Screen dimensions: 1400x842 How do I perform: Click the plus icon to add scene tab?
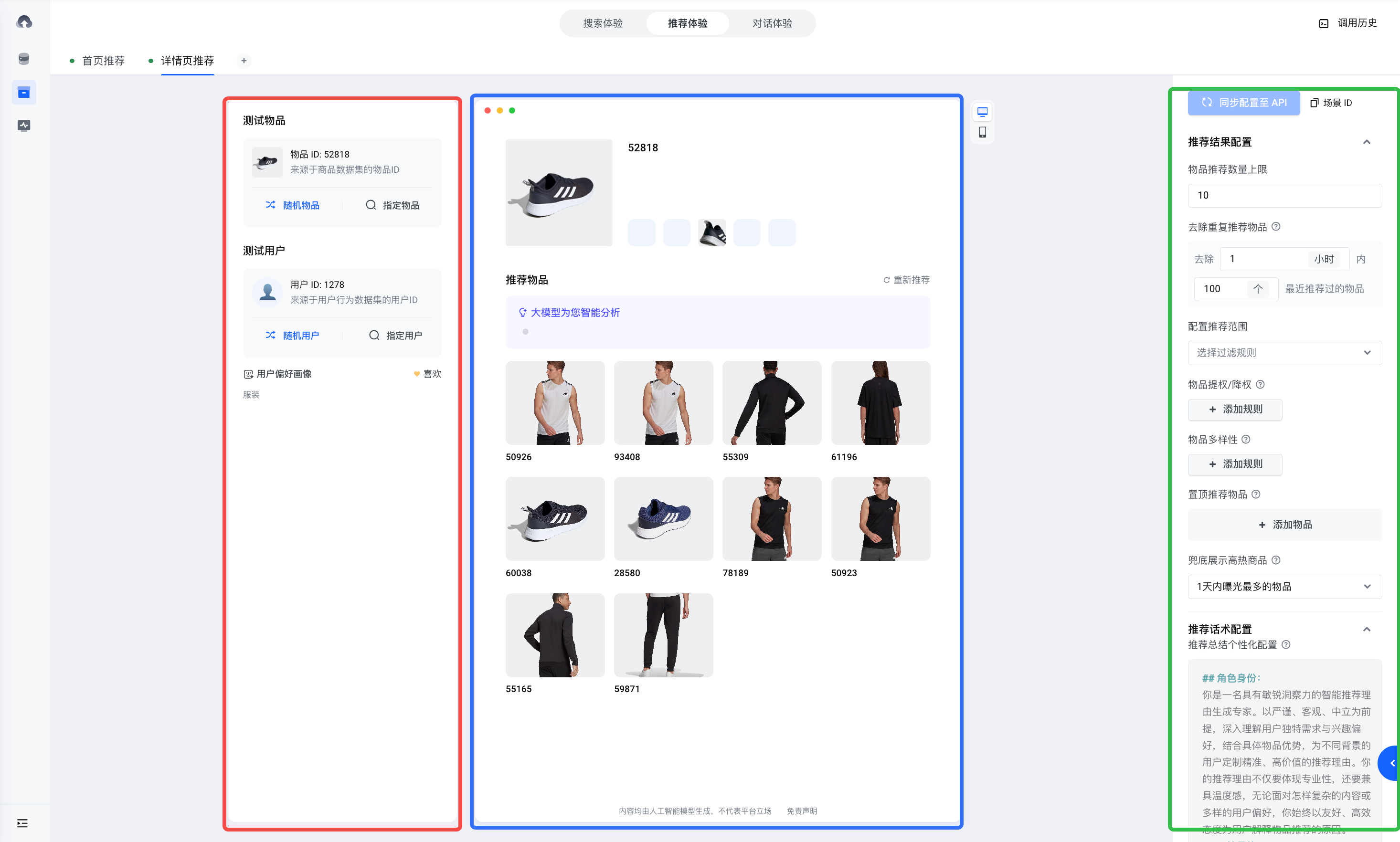point(244,61)
